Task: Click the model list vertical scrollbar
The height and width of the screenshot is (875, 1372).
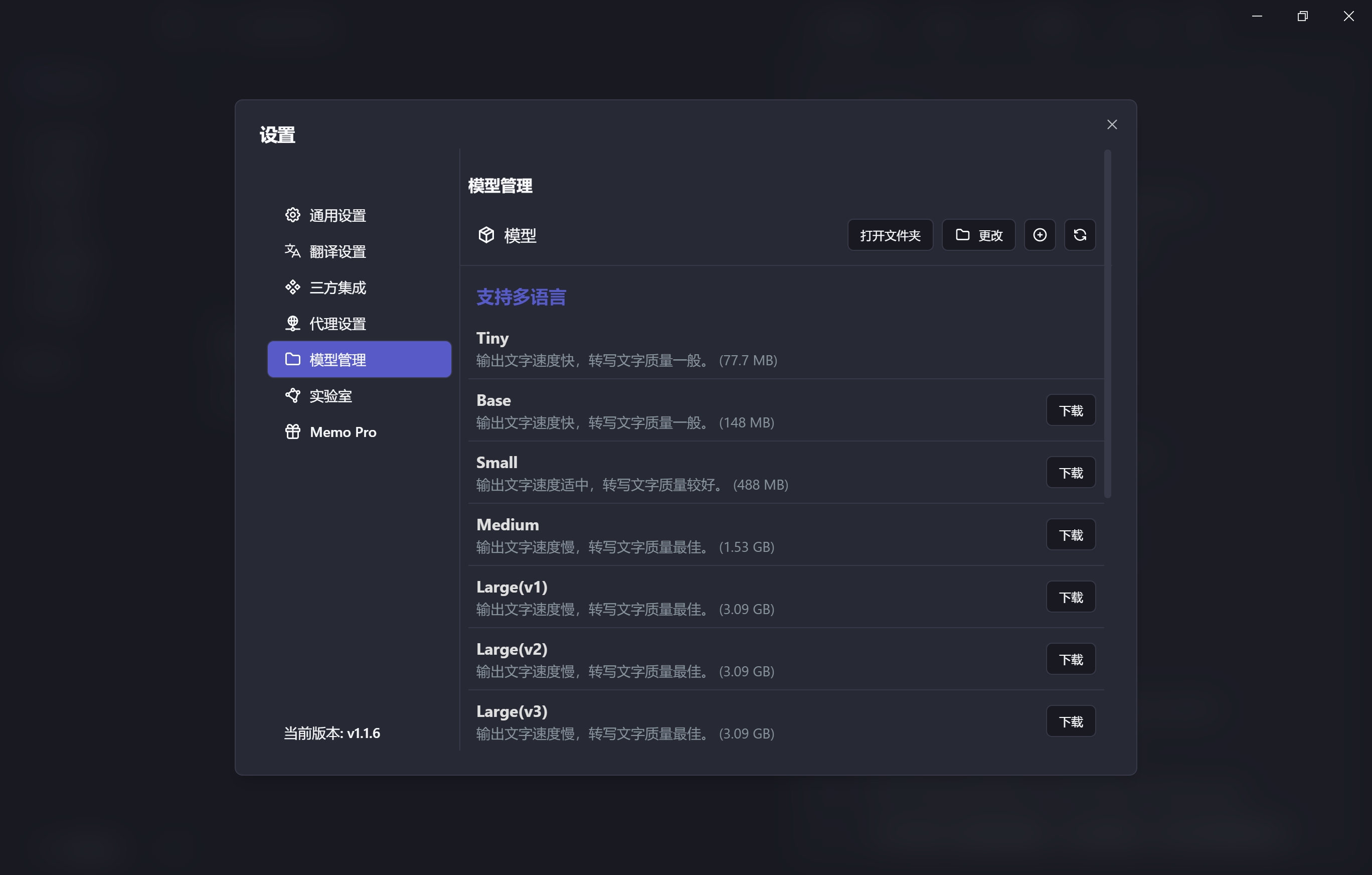Action: coord(1107,324)
